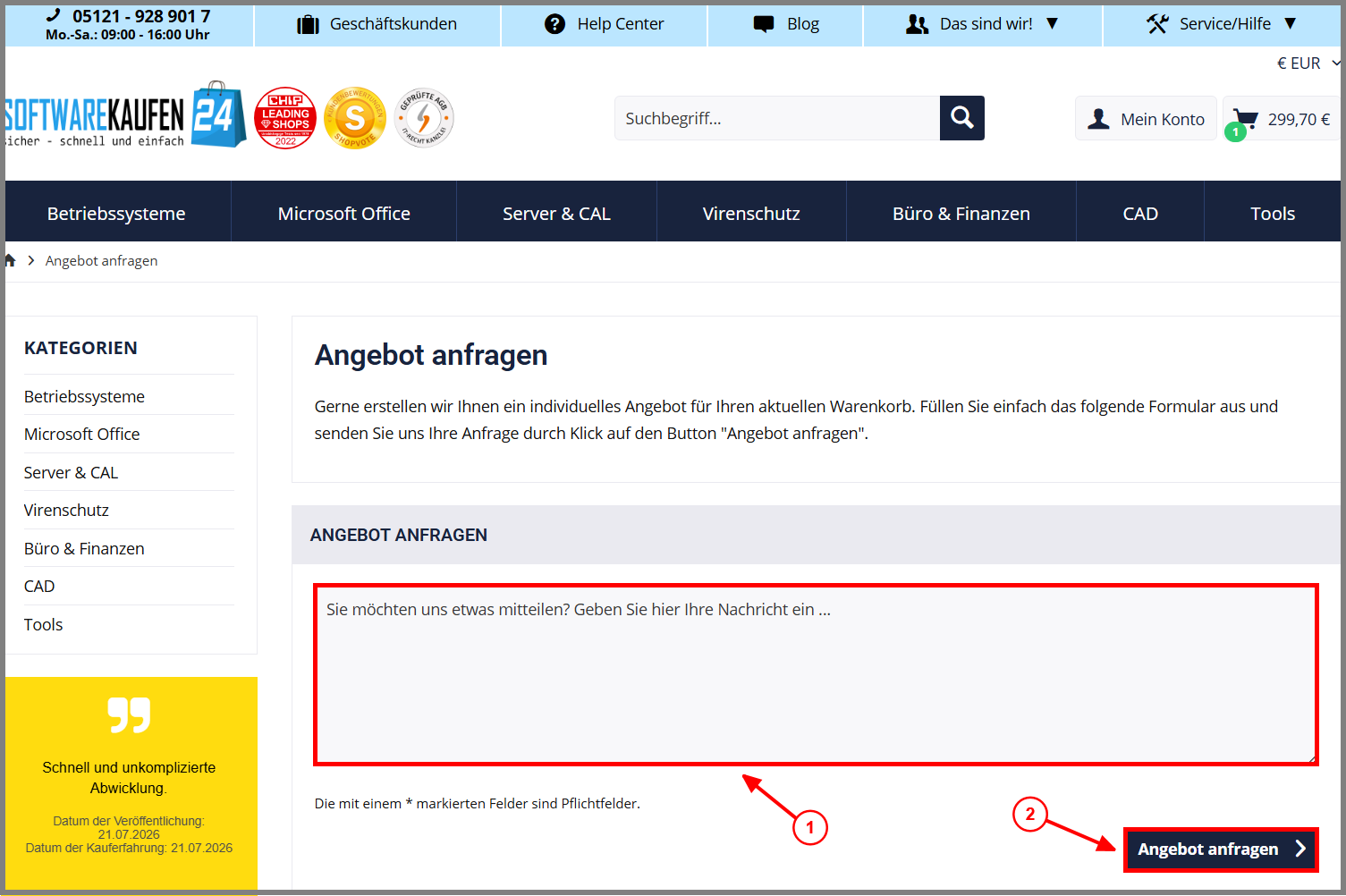Open Betriebssysteme in main navigation bar
The height and width of the screenshot is (896, 1346).
click(116, 214)
